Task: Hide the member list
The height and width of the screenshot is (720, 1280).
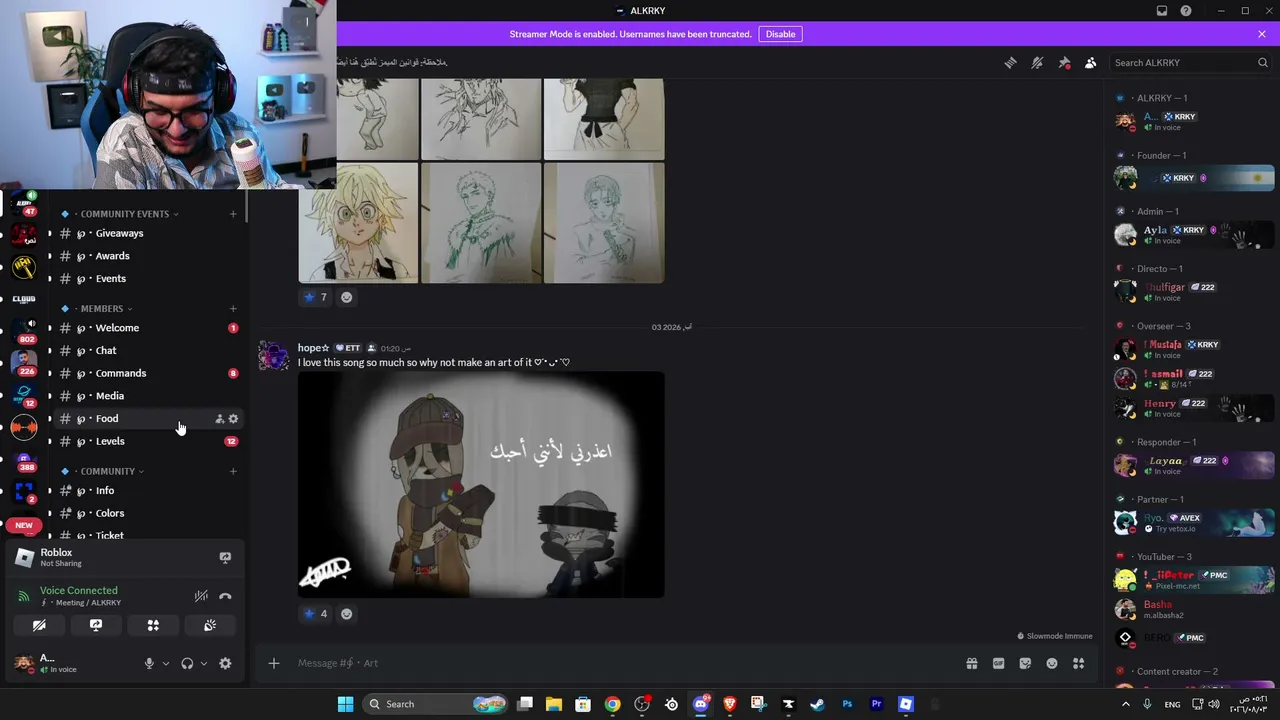Action: coord(1090,63)
